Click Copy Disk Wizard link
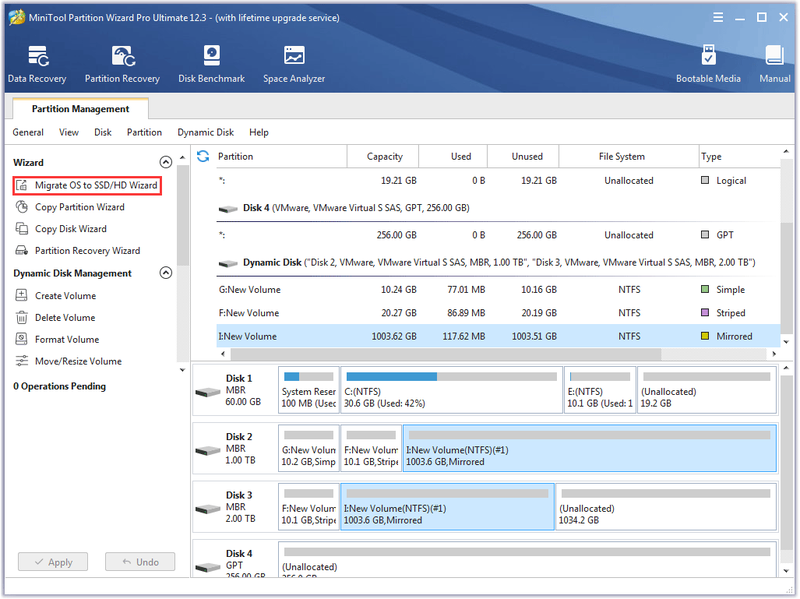 click(70, 229)
